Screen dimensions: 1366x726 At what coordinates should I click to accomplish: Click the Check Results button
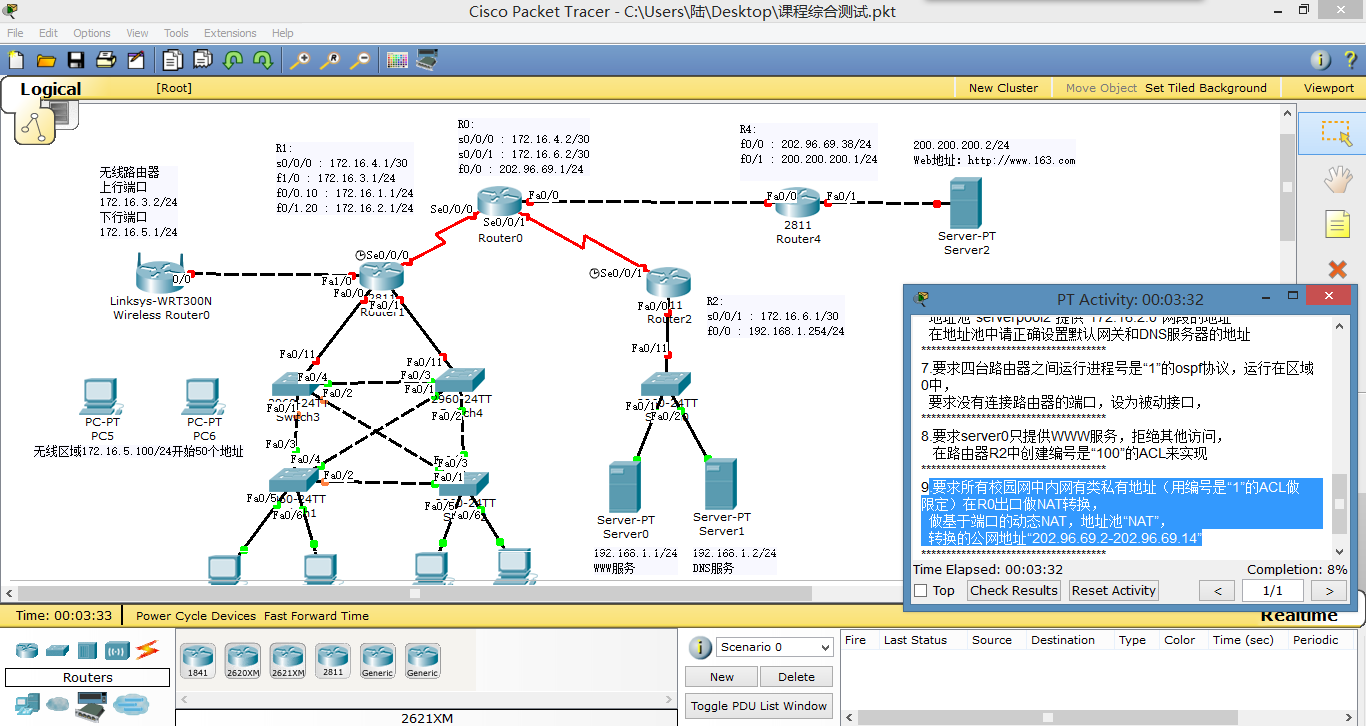pos(1014,590)
